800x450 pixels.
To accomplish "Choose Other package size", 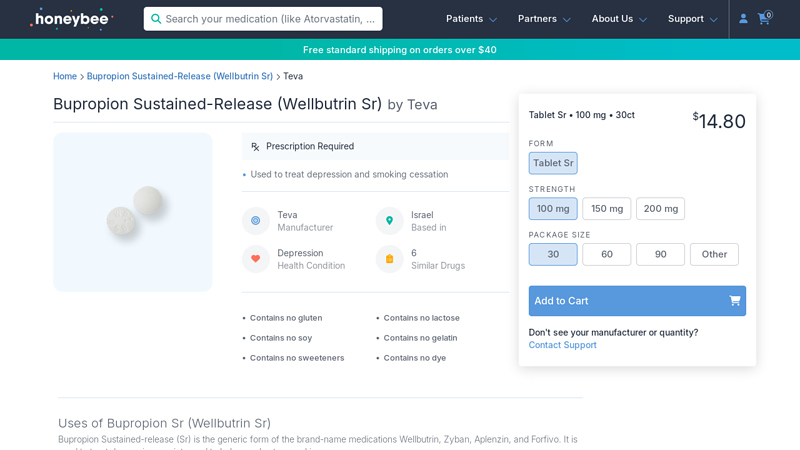I will (714, 254).
